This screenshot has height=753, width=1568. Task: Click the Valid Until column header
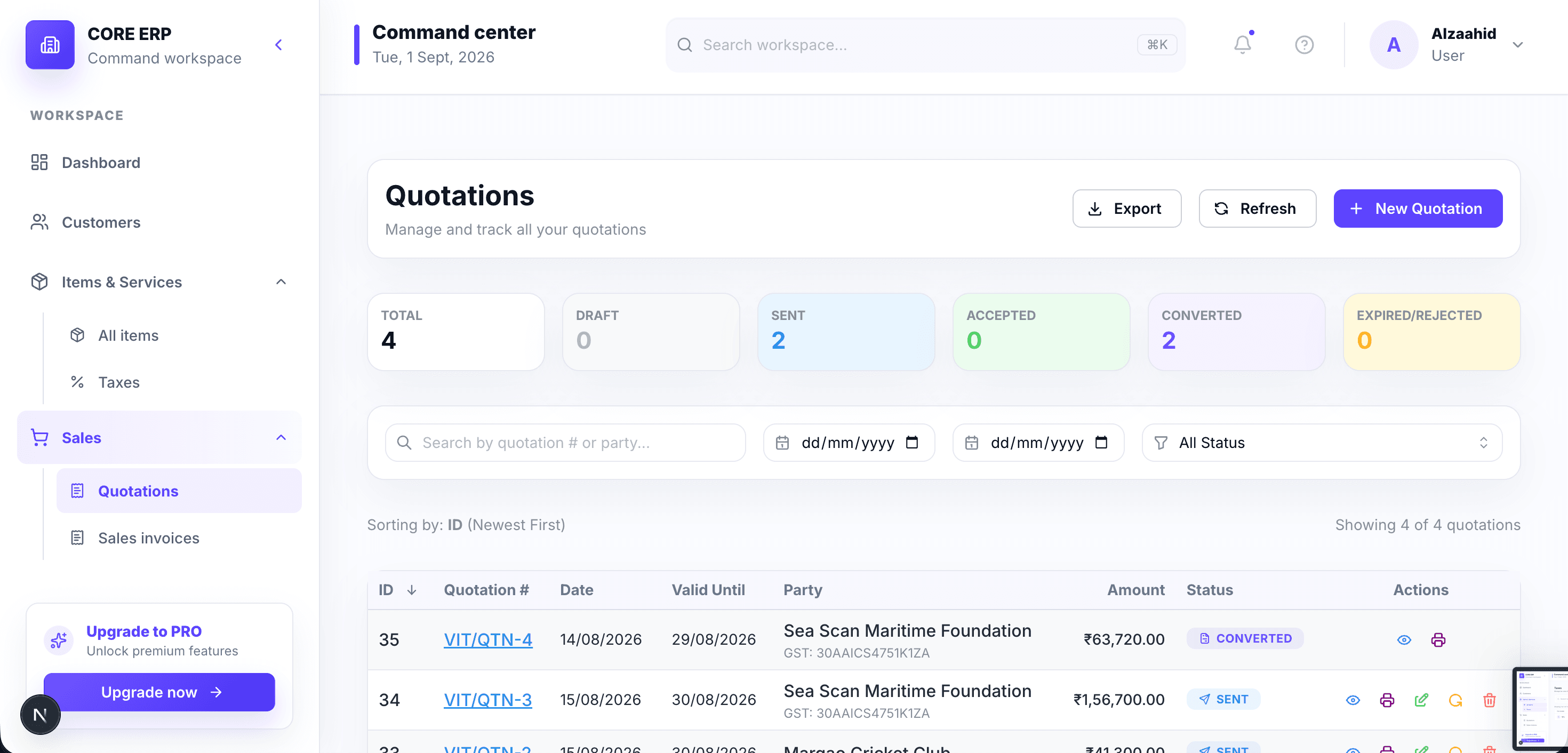tap(708, 590)
